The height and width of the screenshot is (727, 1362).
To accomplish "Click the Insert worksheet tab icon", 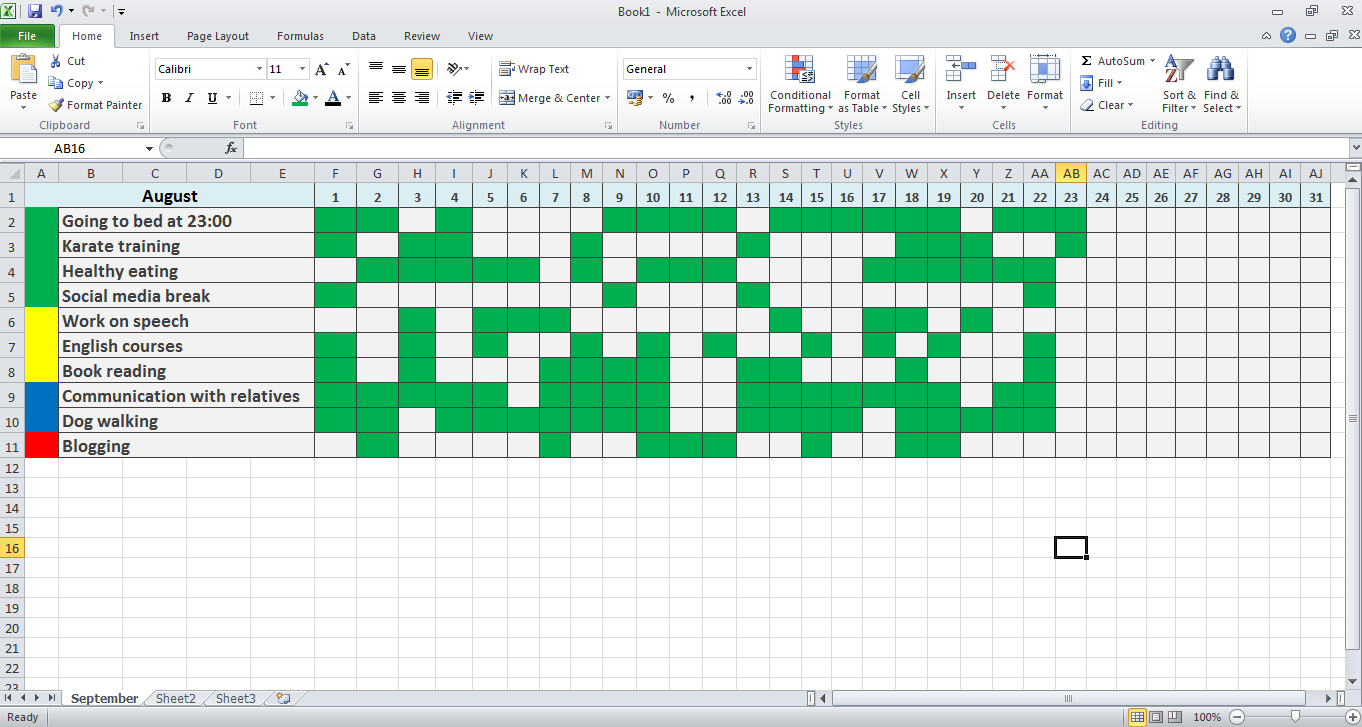I will [283, 699].
